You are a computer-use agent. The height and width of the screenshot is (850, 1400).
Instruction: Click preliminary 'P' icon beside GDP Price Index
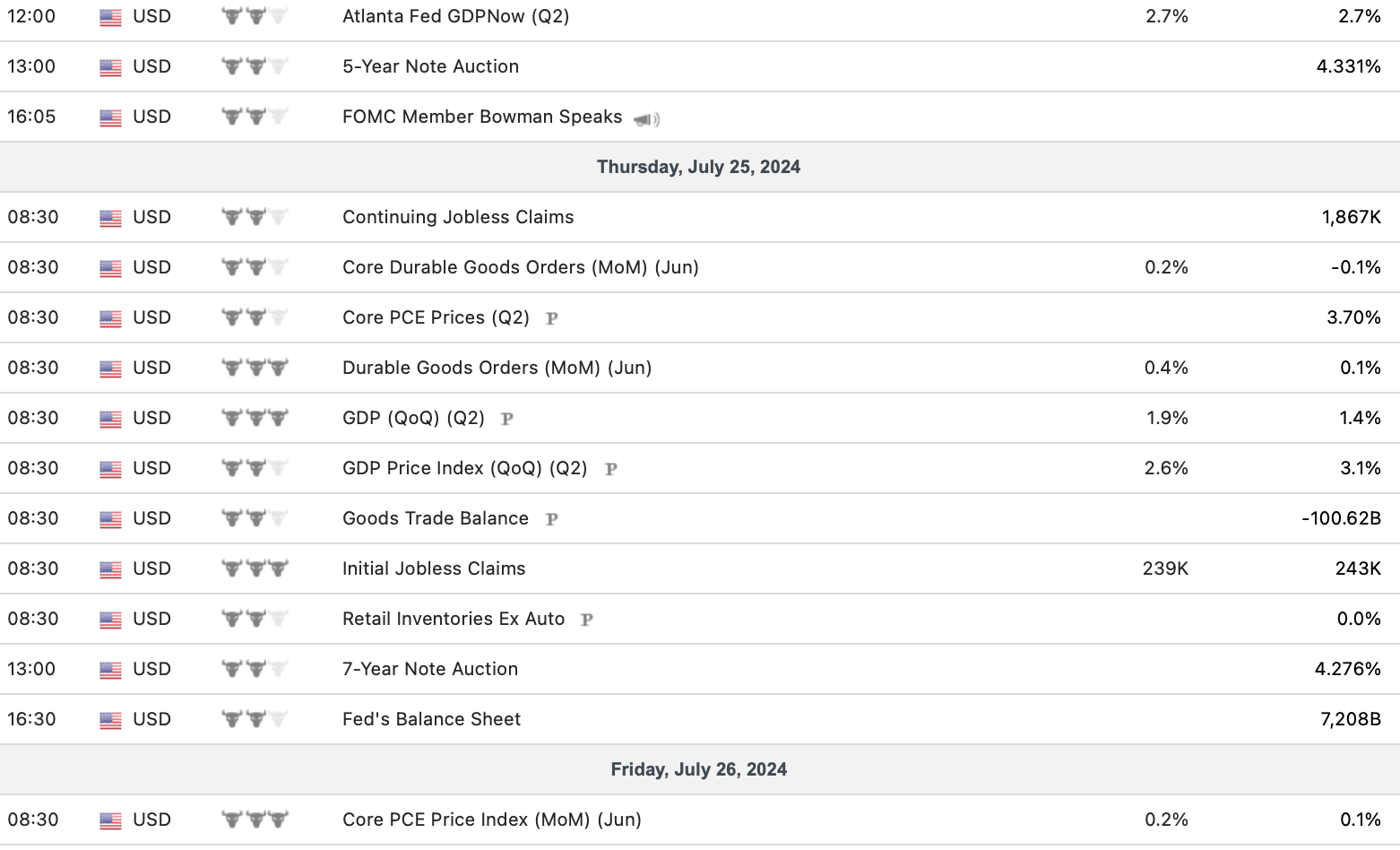[x=611, y=469]
